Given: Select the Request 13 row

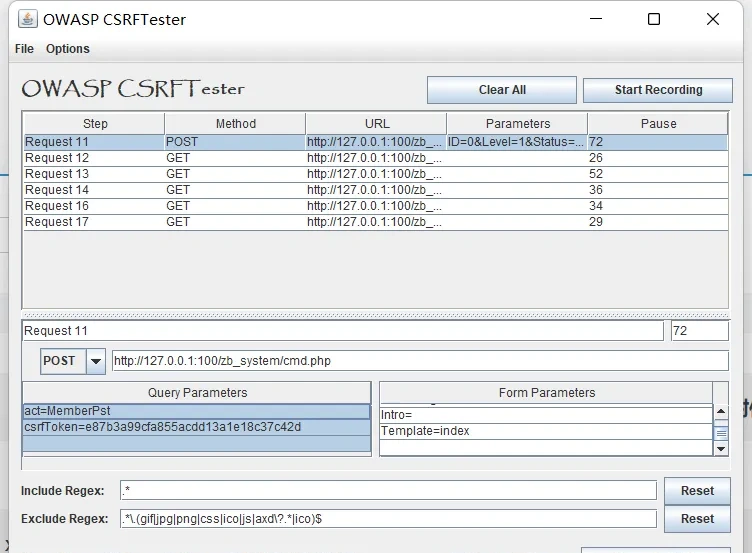Looking at the screenshot, I should pos(376,174).
